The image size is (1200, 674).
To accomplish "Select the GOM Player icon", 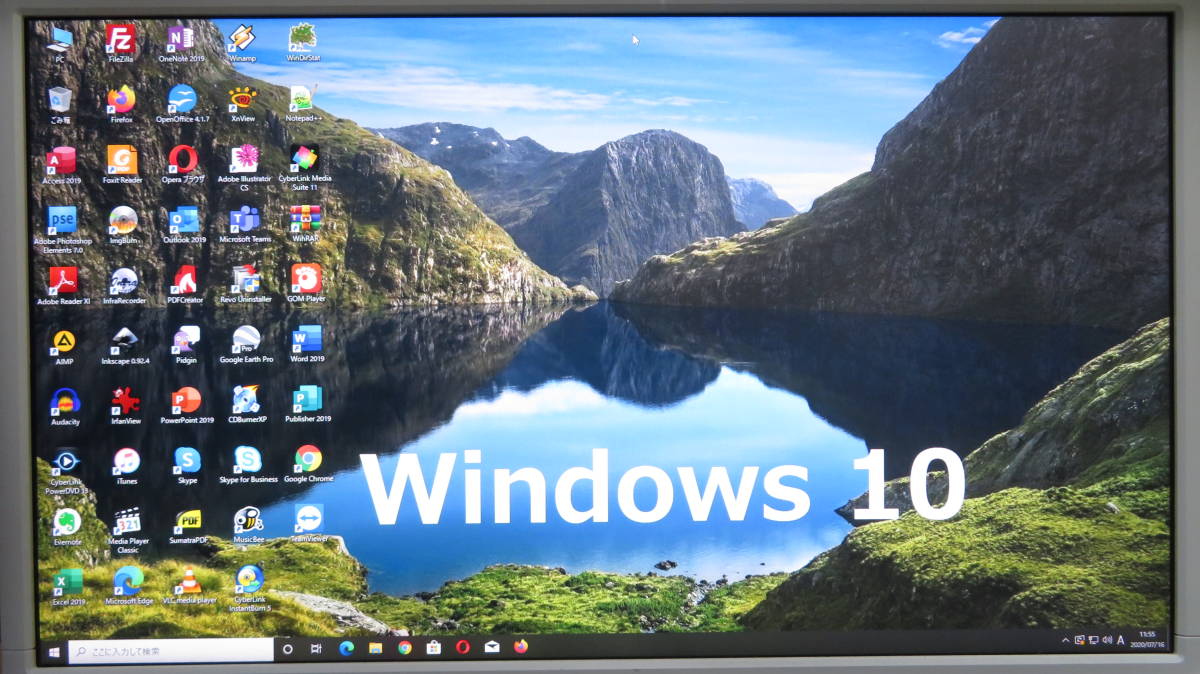I will [306, 285].
